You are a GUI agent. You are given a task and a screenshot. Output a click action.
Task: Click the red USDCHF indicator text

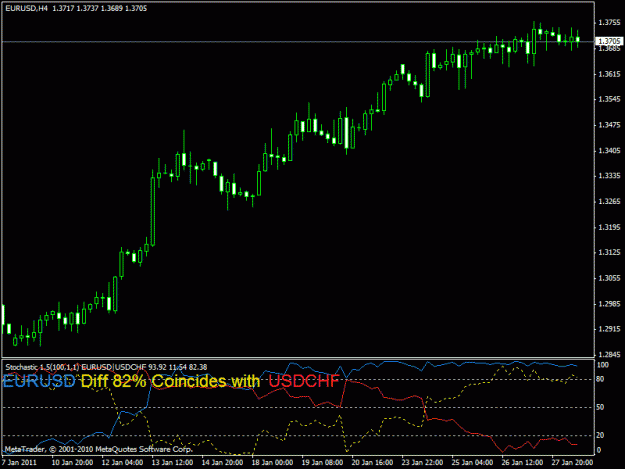(304, 381)
